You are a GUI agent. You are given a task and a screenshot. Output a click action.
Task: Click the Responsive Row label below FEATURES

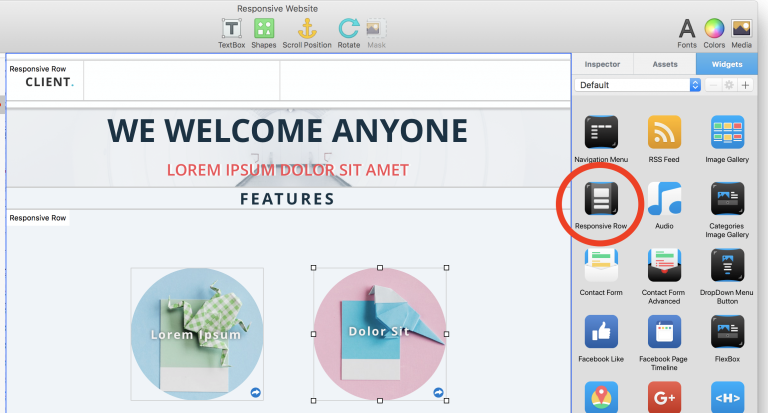click(38, 218)
